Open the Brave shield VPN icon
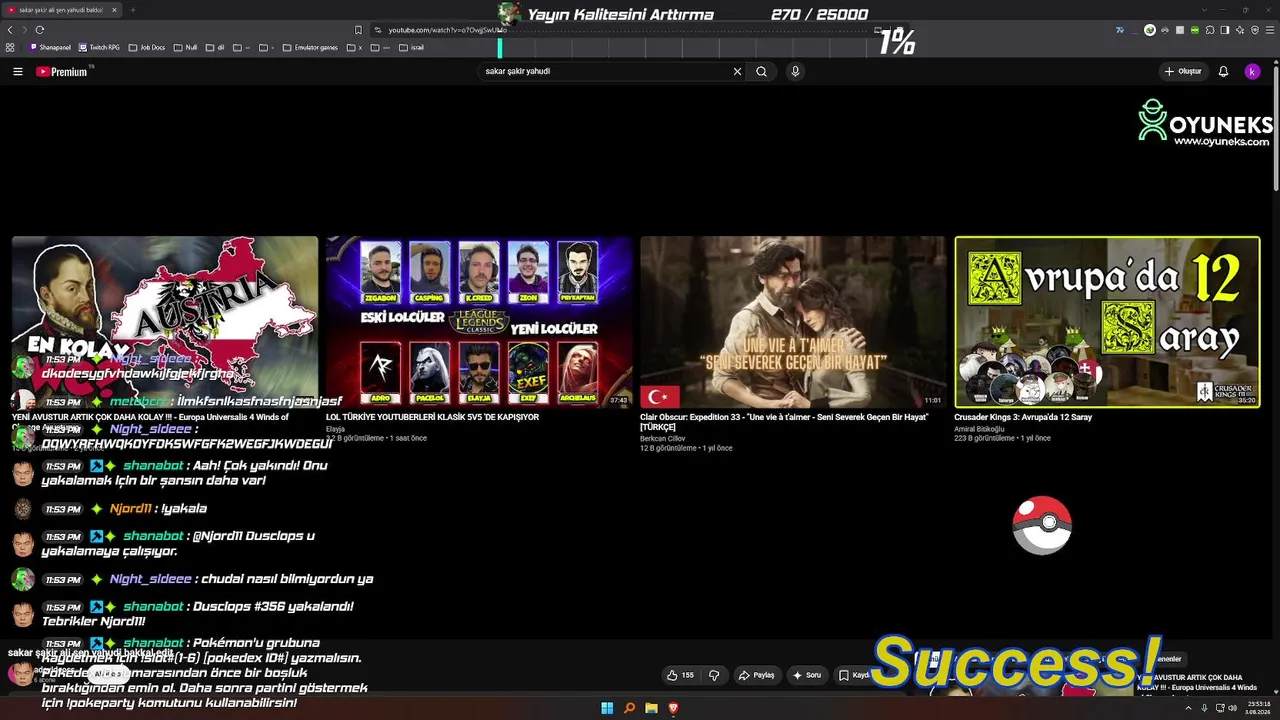Viewport: 1280px width, 720px height. coord(1255,30)
